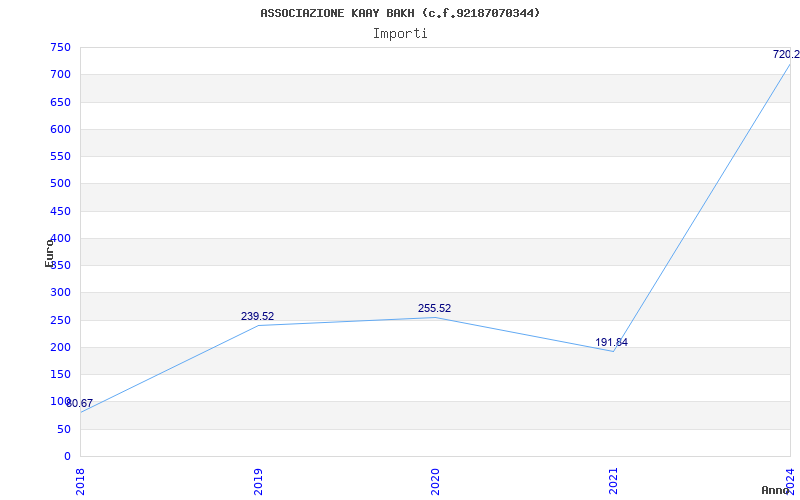This screenshot has height=500, width=800.
Task: Click the 2018 x-axis label
Action: 80,482
